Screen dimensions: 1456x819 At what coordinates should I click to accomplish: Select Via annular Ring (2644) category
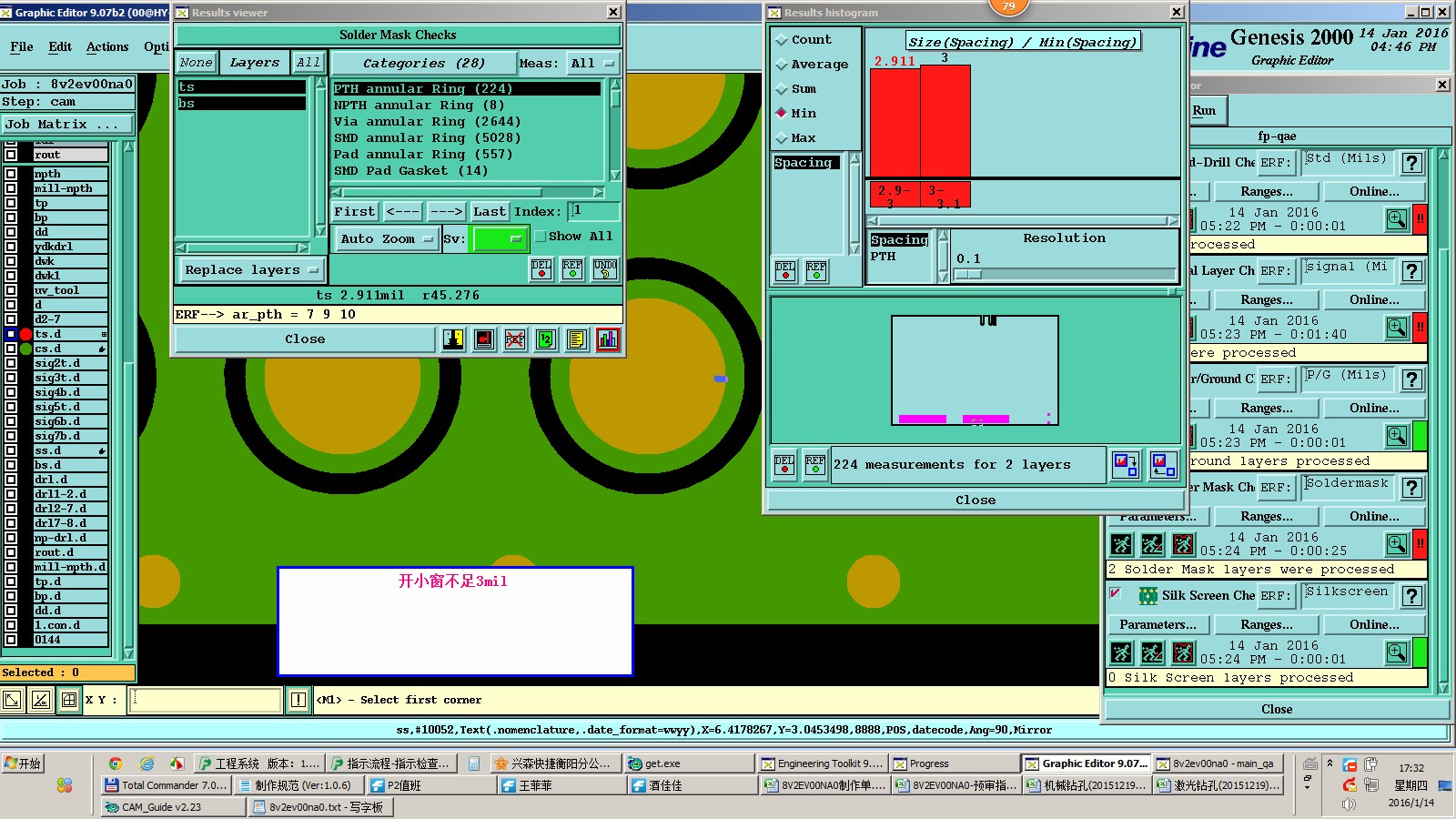427,122
